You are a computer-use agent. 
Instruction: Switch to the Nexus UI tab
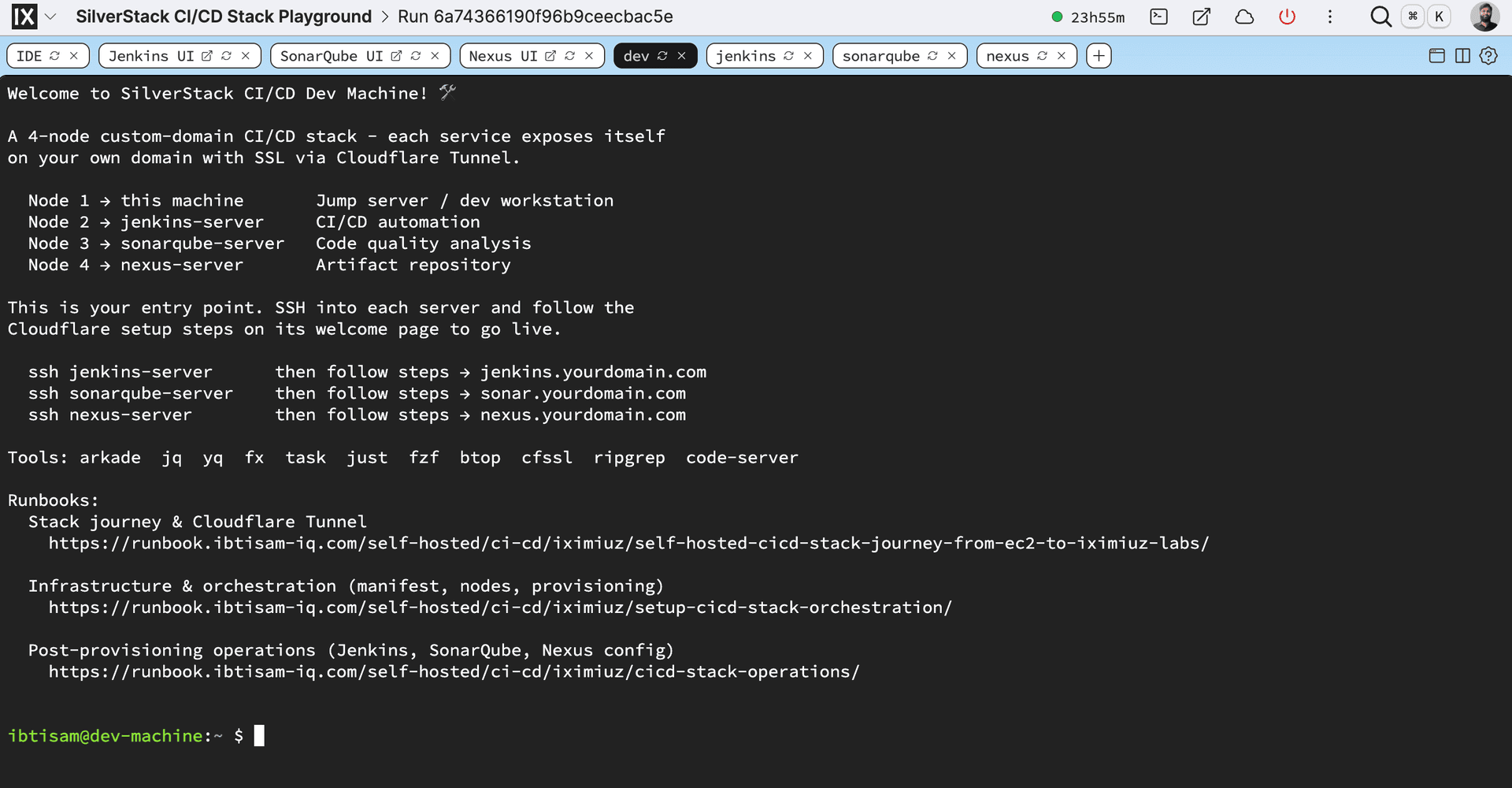coord(503,56)
